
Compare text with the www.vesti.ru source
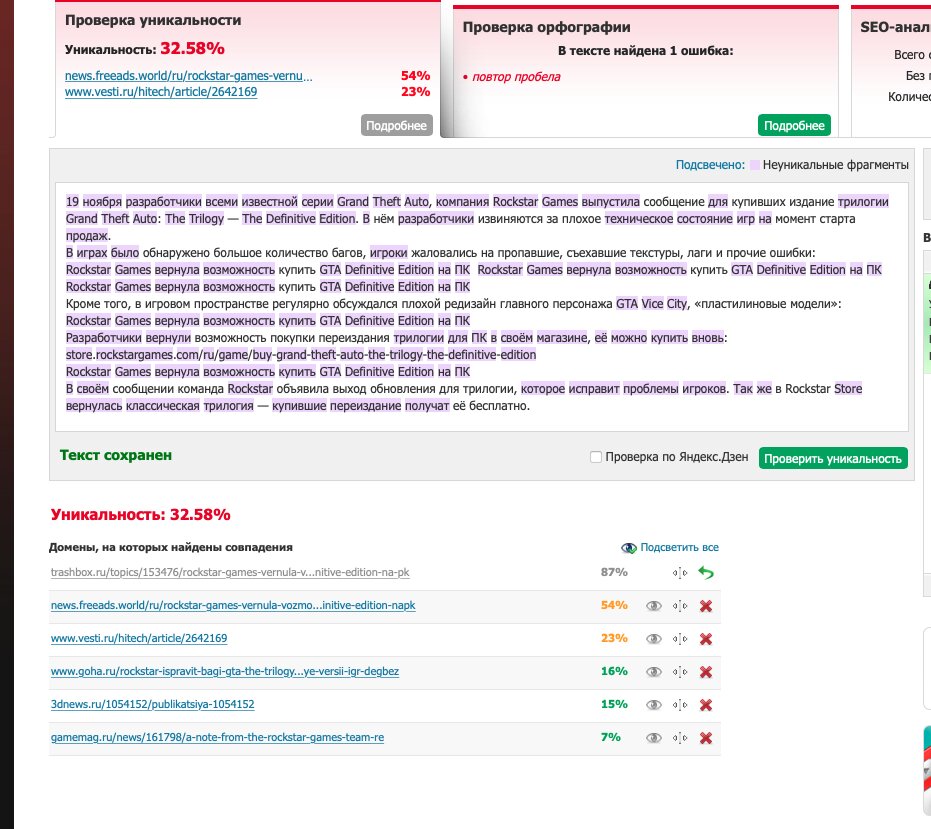680,639
